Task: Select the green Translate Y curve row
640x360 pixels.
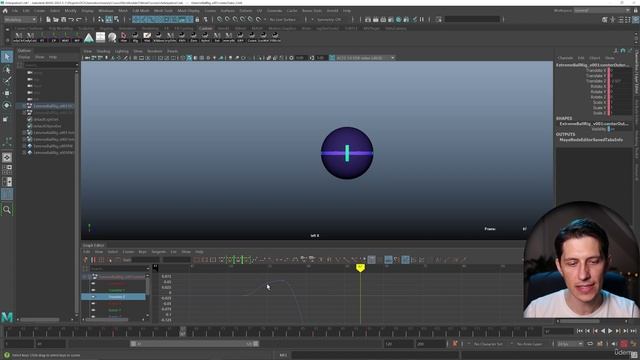Action: (117, 290)
